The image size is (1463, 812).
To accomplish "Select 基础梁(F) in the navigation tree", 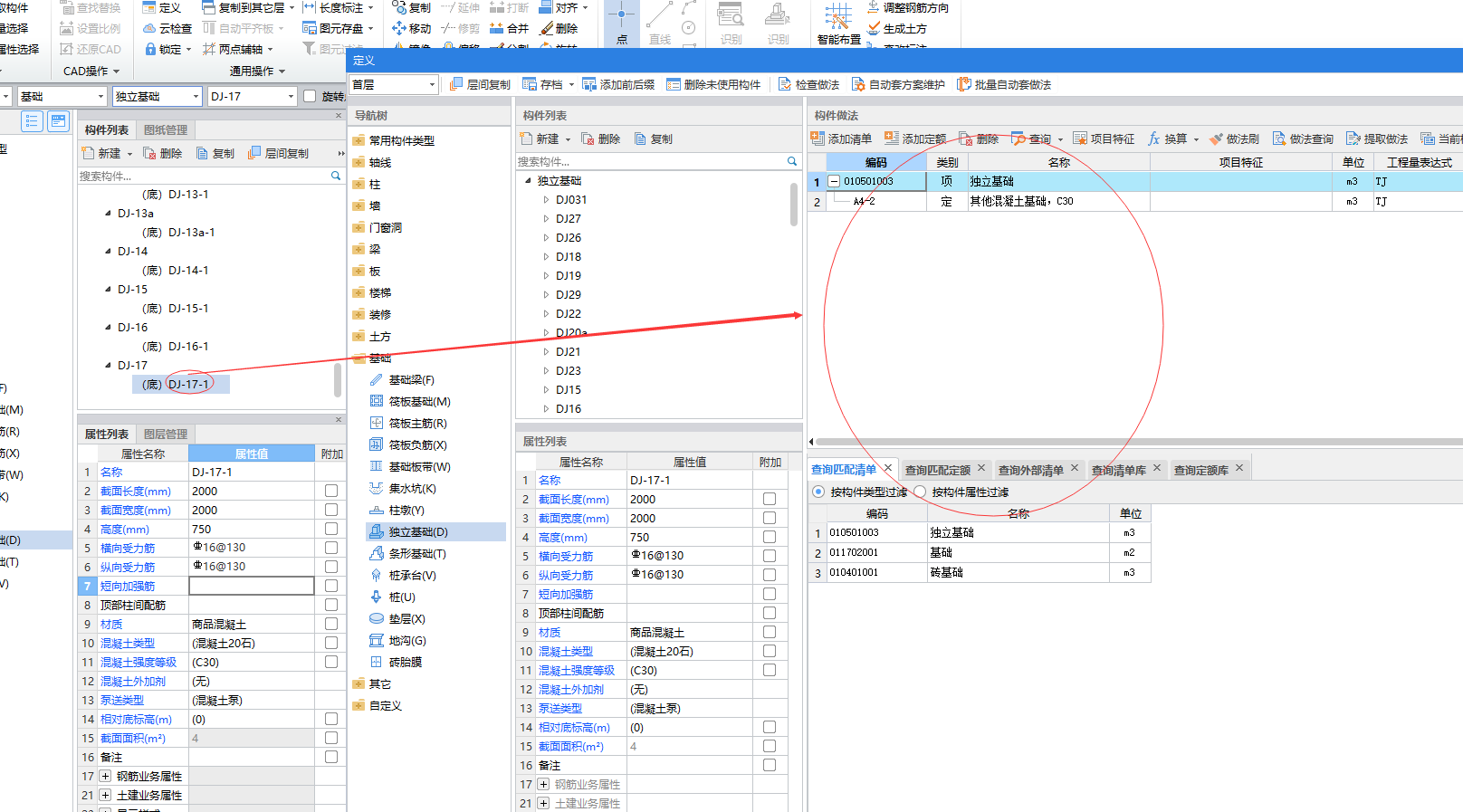I will (402, 379).
